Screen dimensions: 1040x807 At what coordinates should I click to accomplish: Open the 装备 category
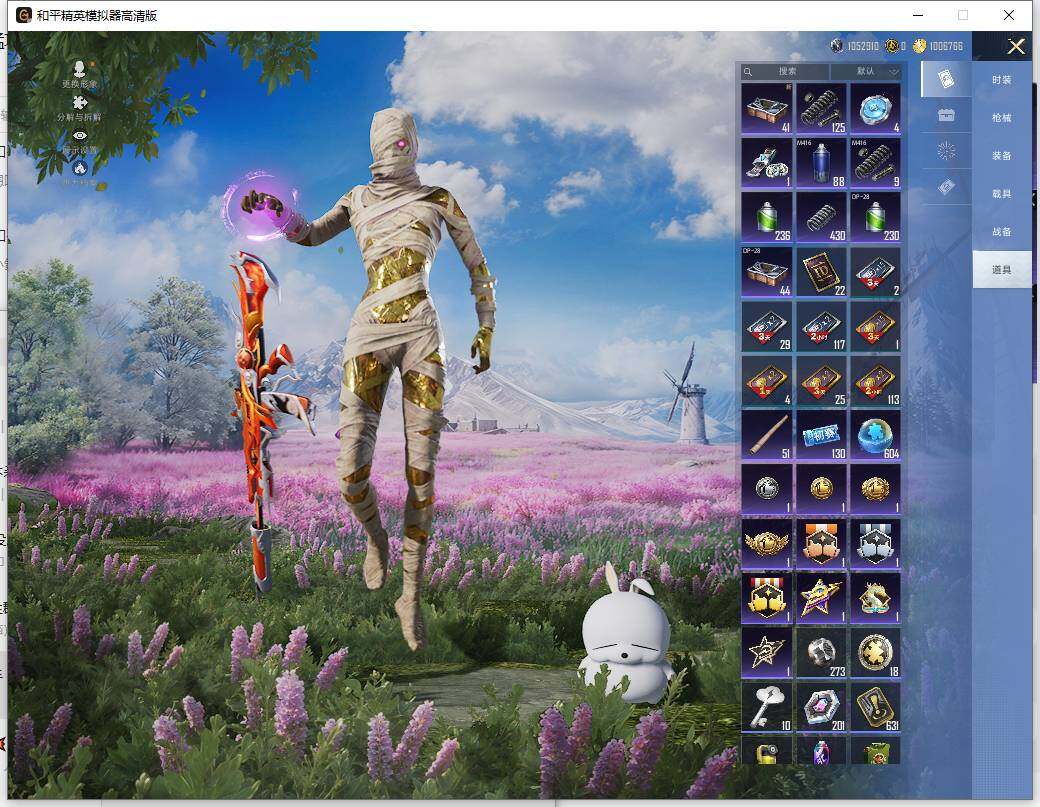[1001, 156]
